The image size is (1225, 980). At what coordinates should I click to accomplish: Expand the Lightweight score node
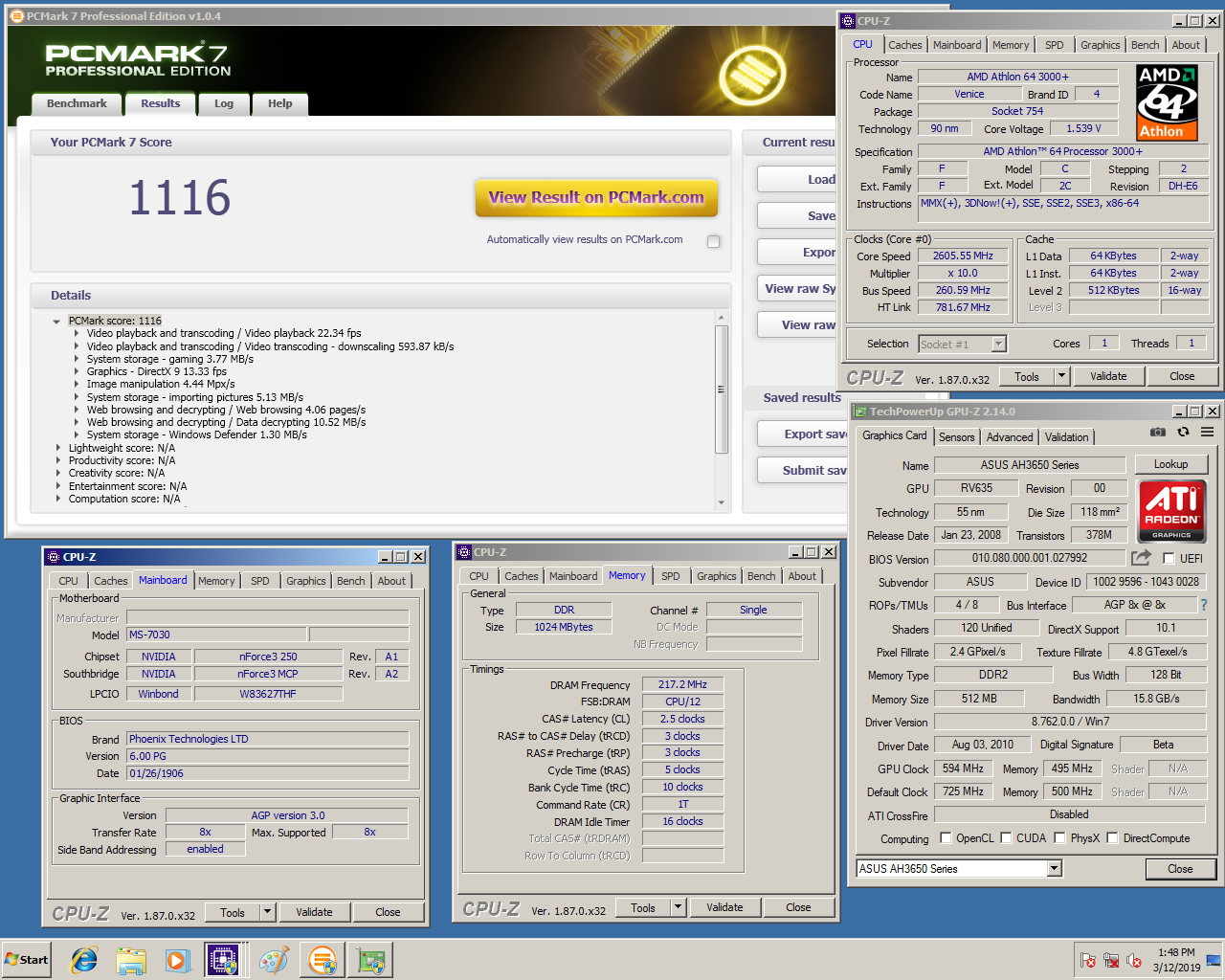[x=57, y=448]
